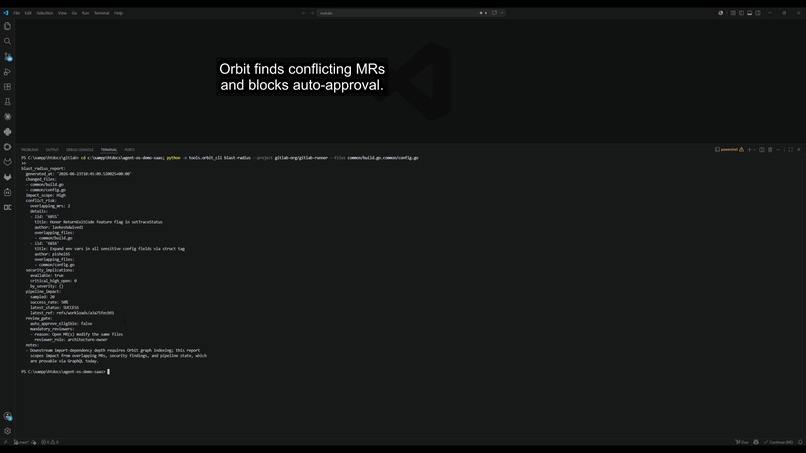Click errors and warnings count in status bar
The image size is (806, 453).
pyautogui.click(x=50, y=442)
